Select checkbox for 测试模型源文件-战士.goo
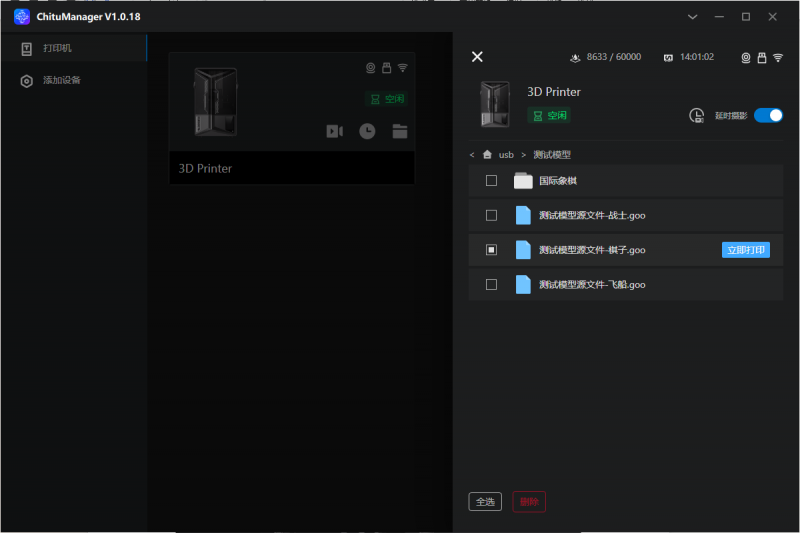 point(491,215)
